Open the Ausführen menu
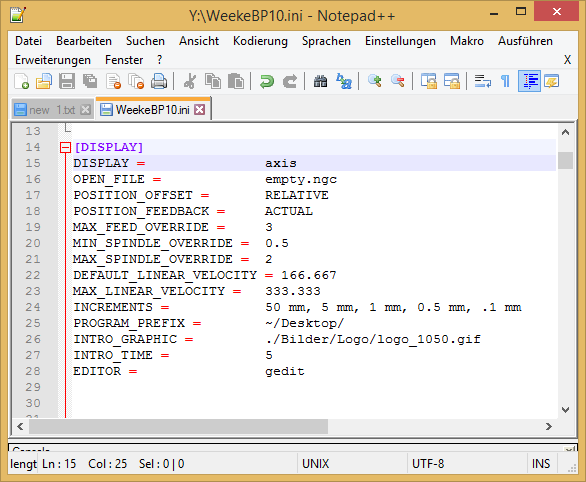586x482 pixels. point(525,41)
